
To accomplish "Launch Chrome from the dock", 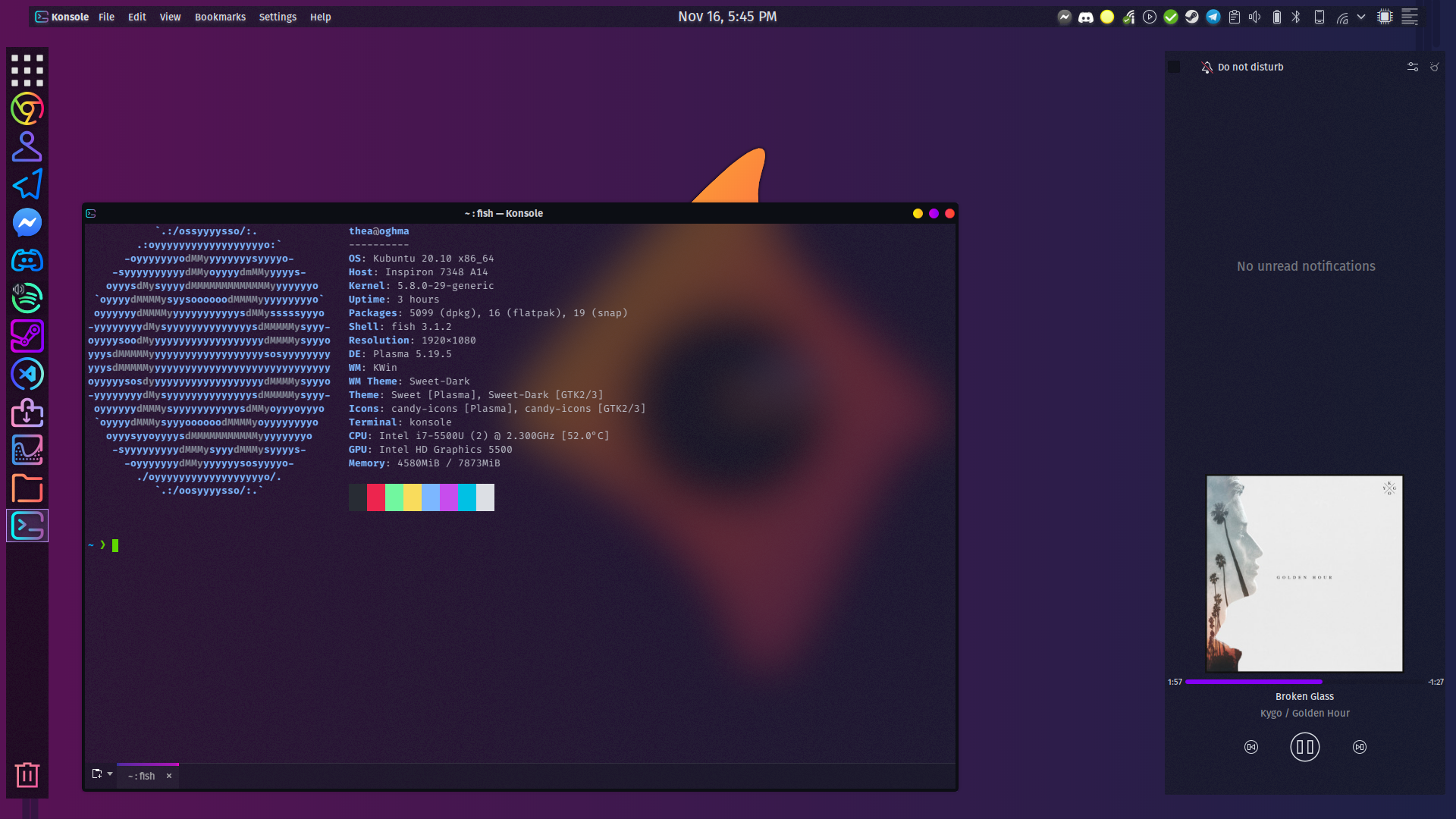I will coord(27,108).
